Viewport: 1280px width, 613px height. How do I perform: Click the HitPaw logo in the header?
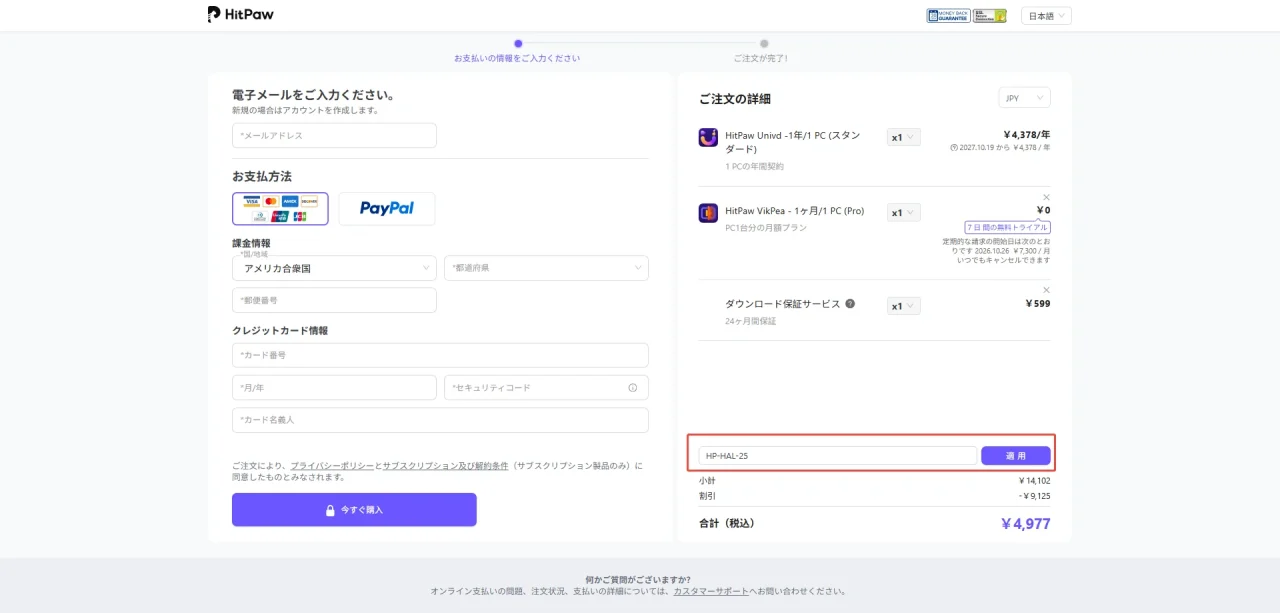[x=241, y=14]
